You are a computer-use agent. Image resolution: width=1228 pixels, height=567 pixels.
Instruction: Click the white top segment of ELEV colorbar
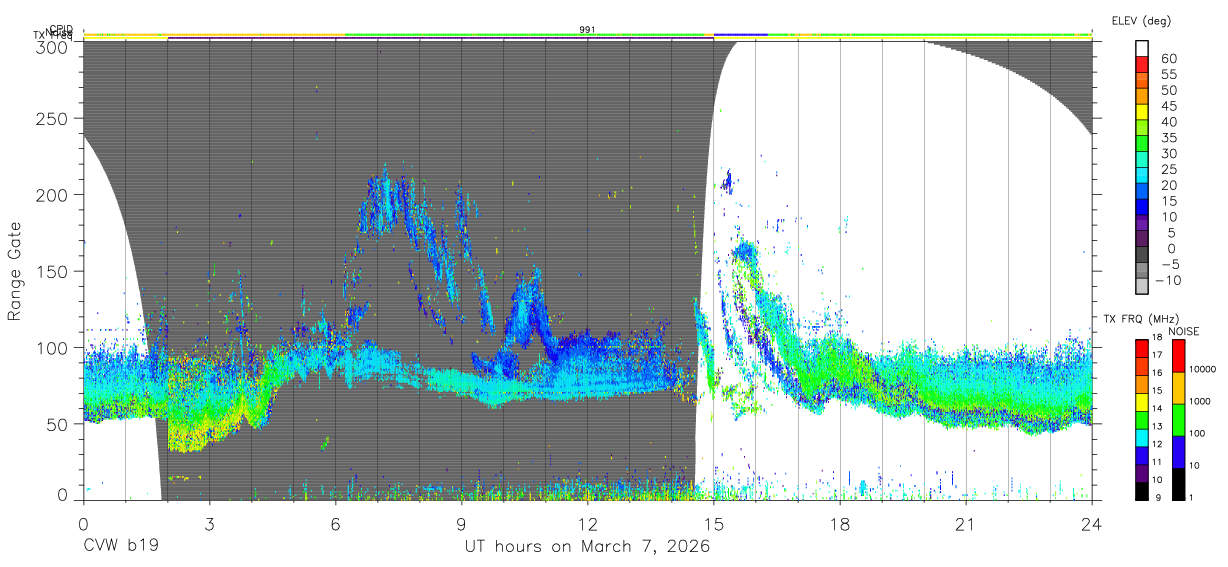[1143, 48]
